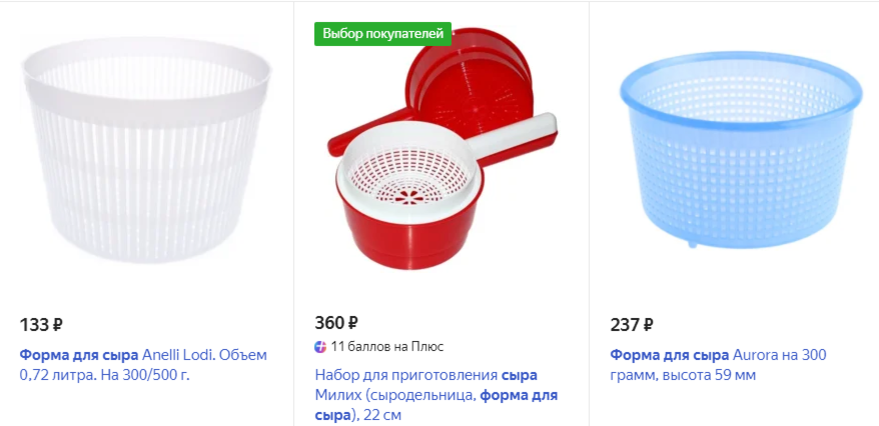
Task: Open the blue Aurora cheese mold photo
Action: pos(741,150)
